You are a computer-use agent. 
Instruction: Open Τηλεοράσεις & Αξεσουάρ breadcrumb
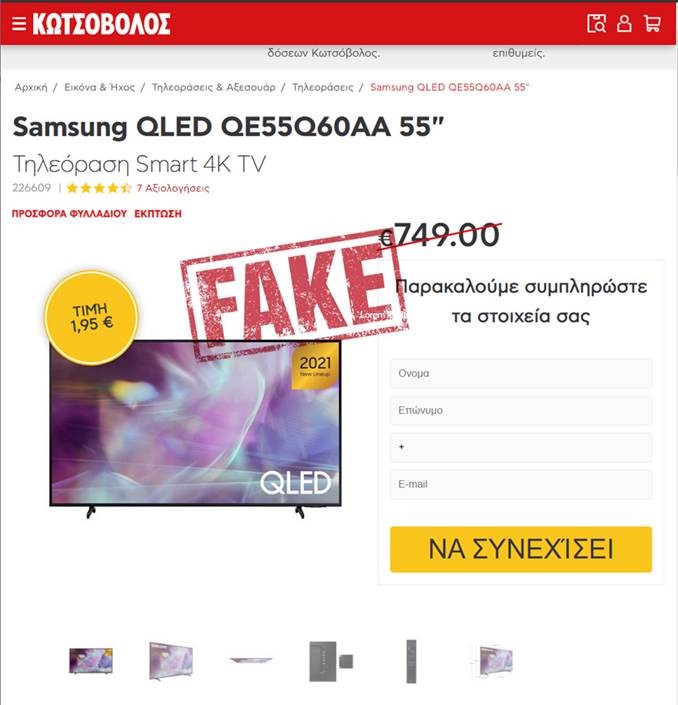[214, 87]
